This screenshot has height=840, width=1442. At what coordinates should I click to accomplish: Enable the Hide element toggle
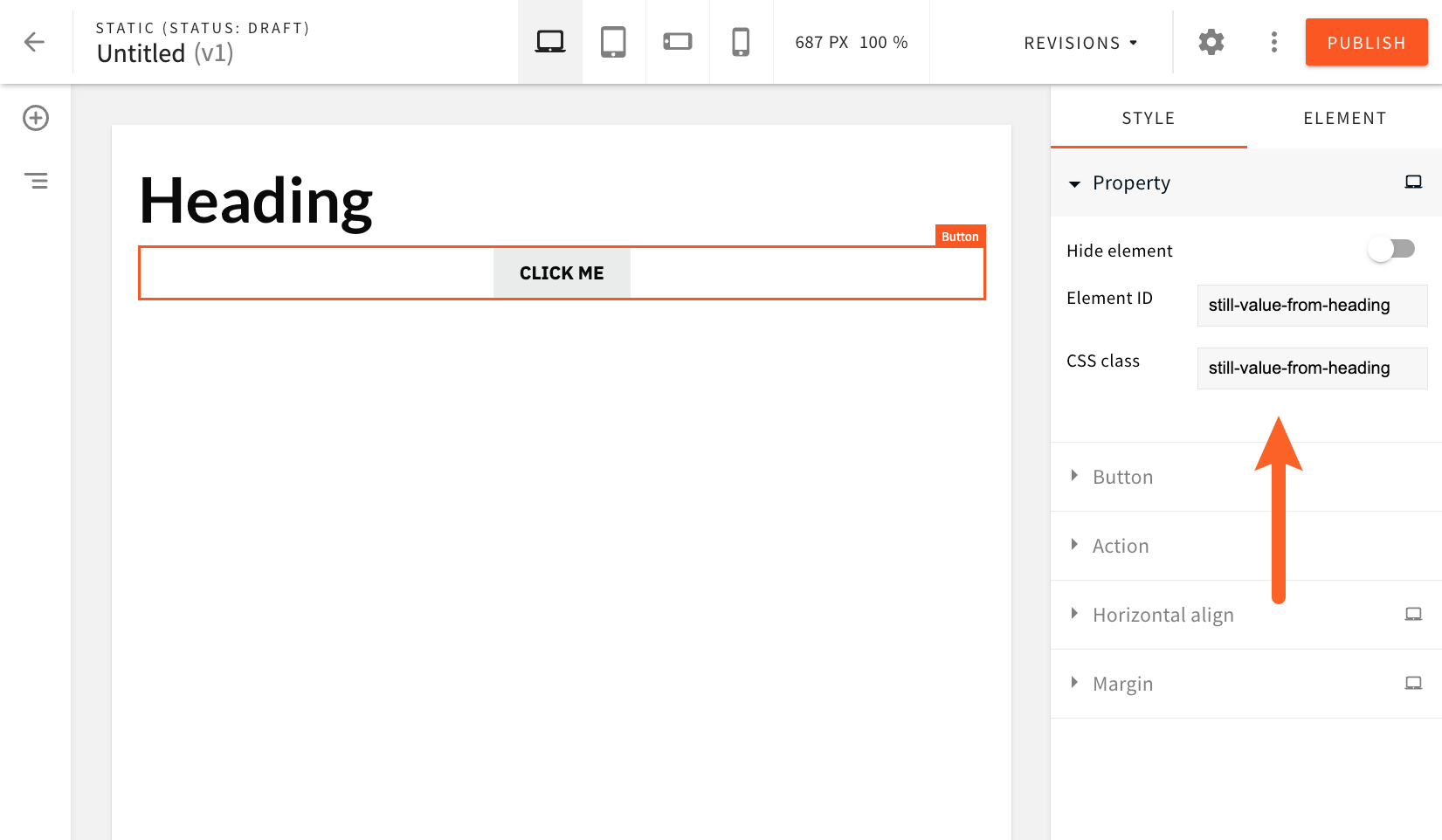click(x=1391, y=249)
